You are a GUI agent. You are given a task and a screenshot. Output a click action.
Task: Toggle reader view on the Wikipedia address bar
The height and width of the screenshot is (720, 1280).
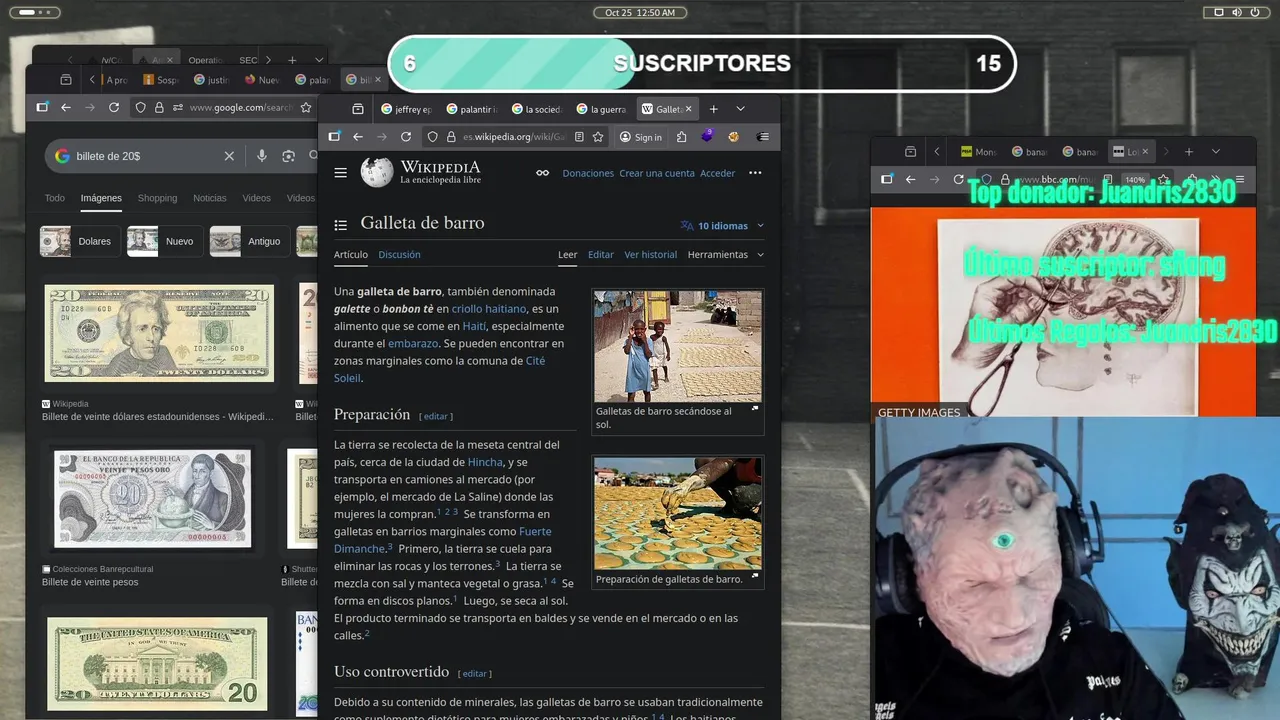tap(579, 137)
